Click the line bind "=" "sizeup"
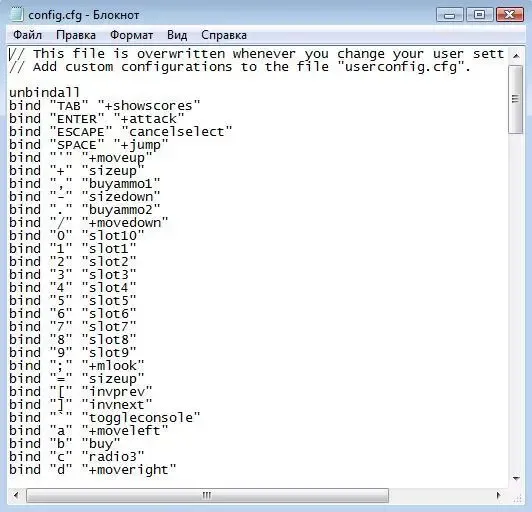 [x=77, y=379]
